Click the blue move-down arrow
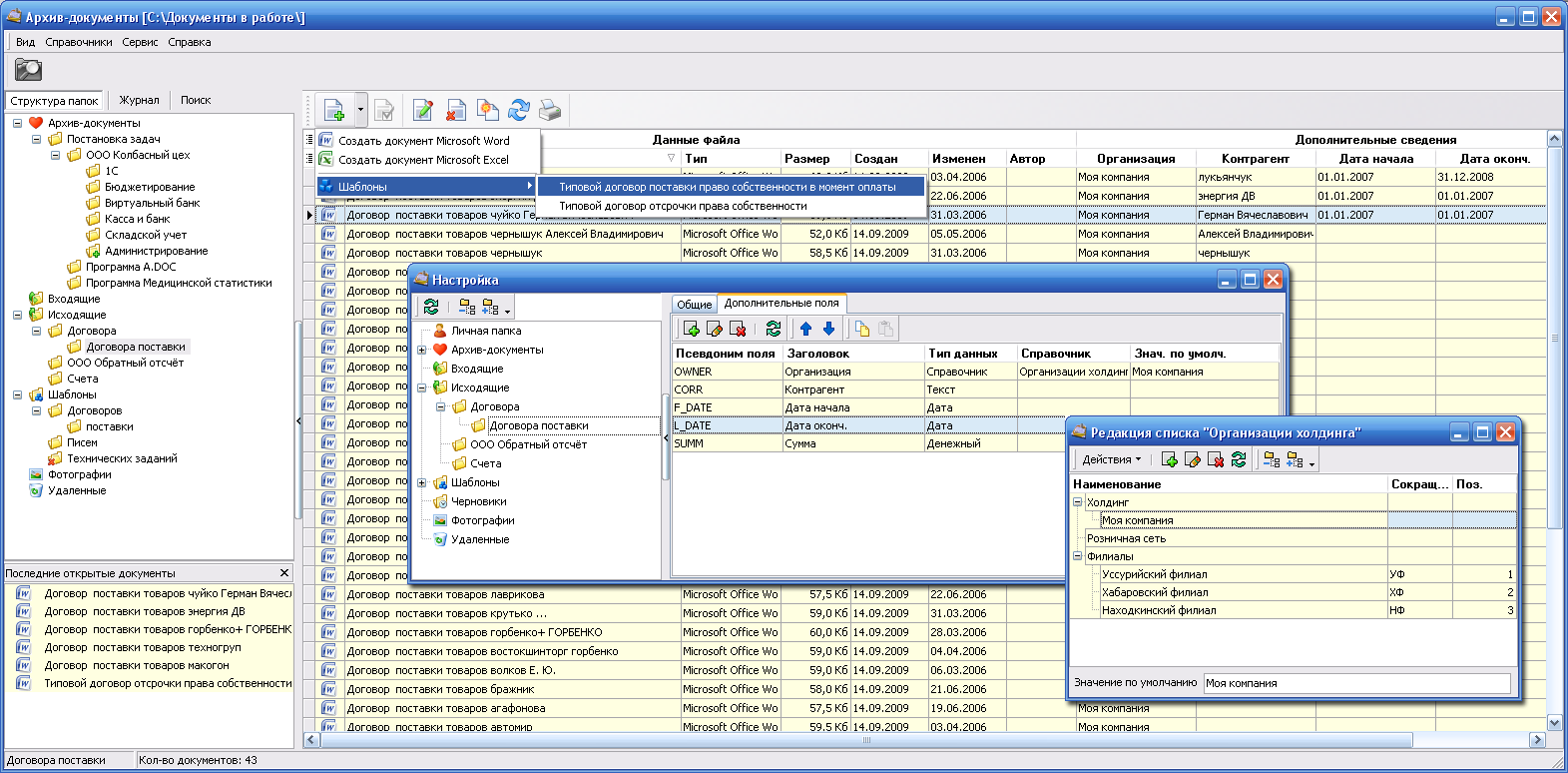Image resolution: width=1568 pixels, height=773 pixels. coord(828,329)
